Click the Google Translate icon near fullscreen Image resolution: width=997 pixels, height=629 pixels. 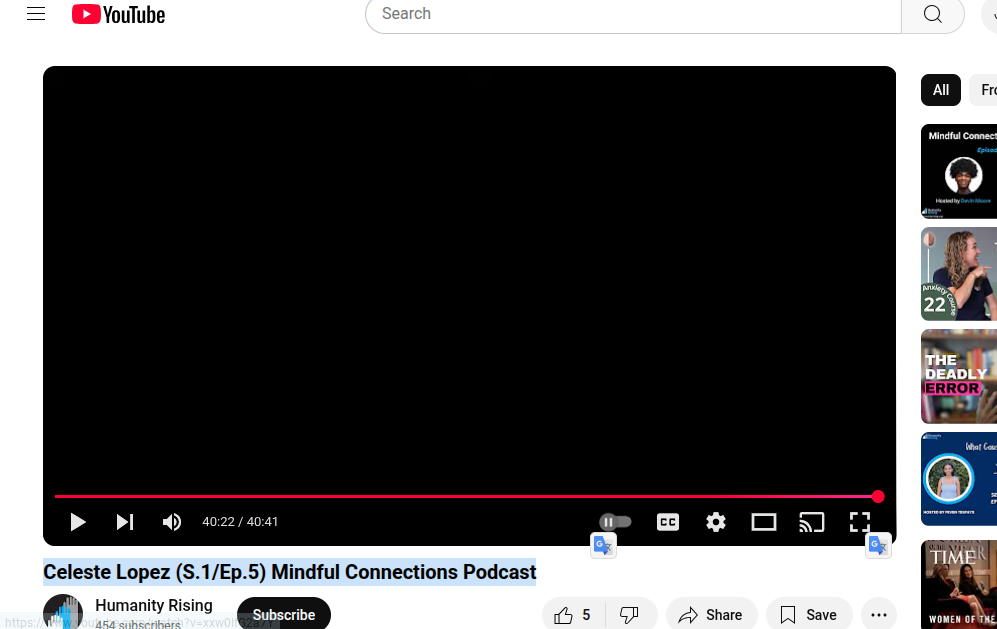878,546
